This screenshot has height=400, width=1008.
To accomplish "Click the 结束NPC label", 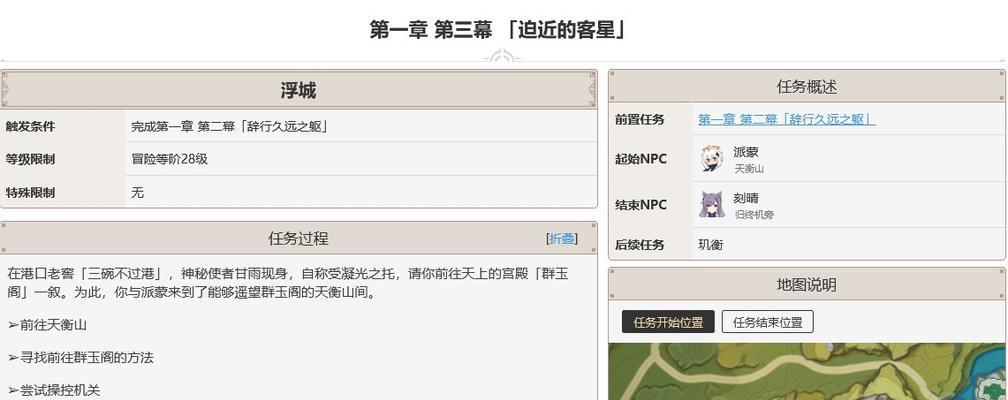I will coord(640,205).
